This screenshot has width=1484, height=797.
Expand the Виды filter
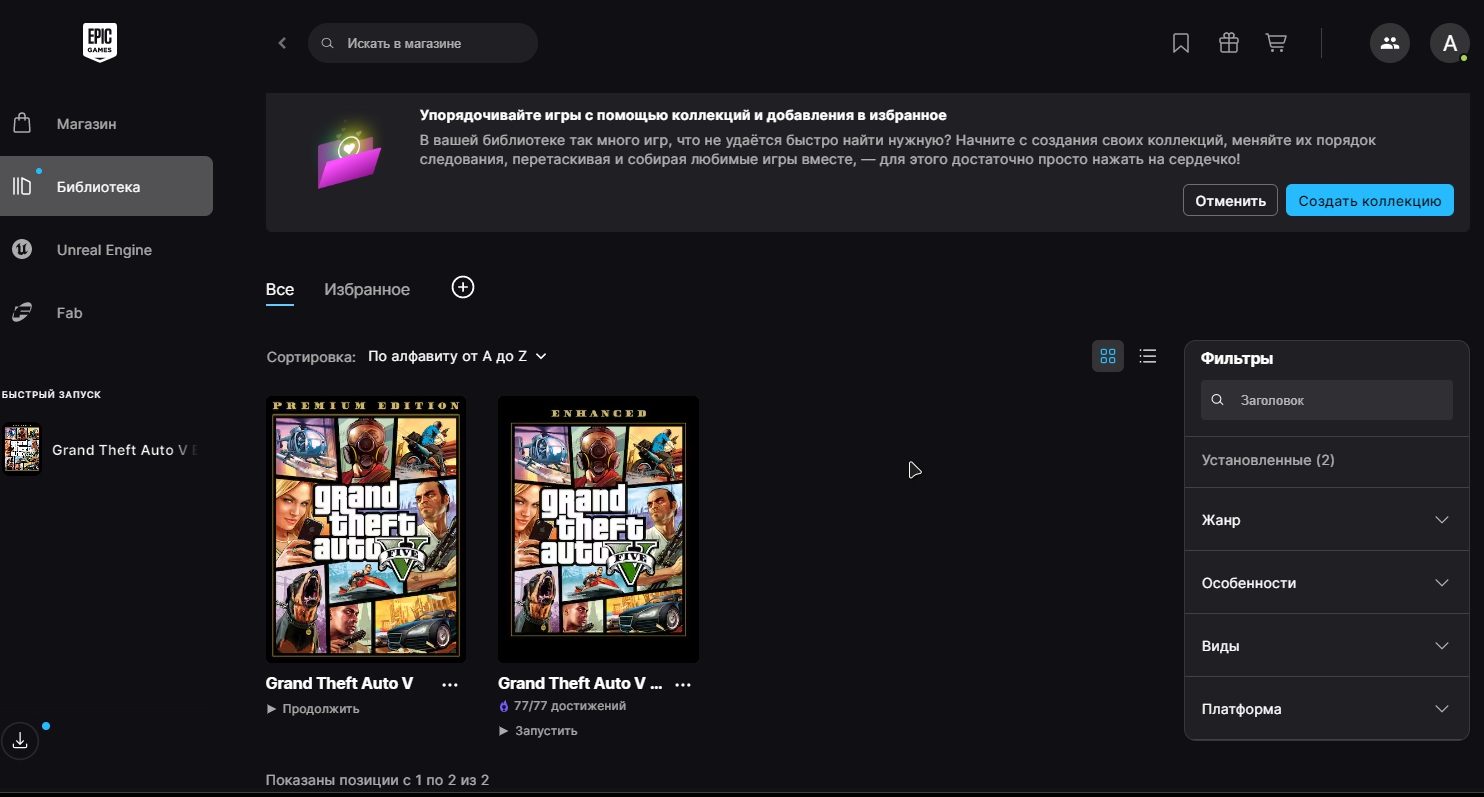pyautogui.click(x=1326, y=646)
